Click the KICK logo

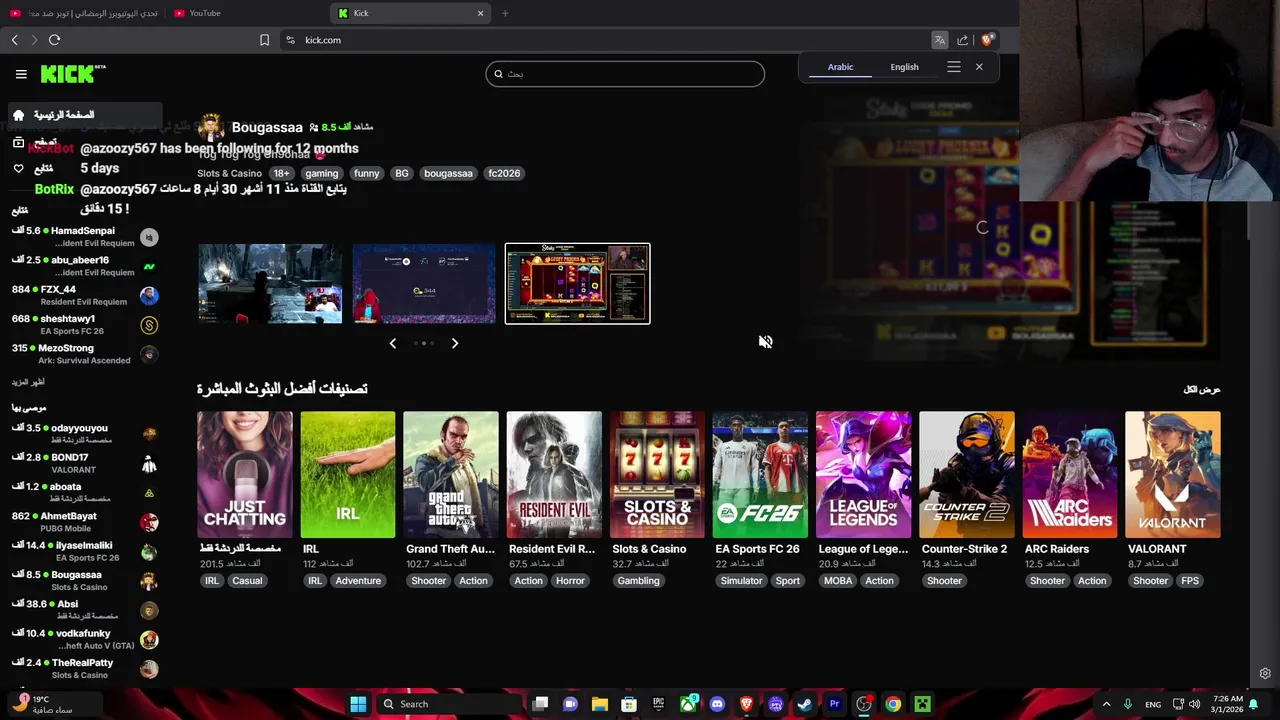(73, 74)
